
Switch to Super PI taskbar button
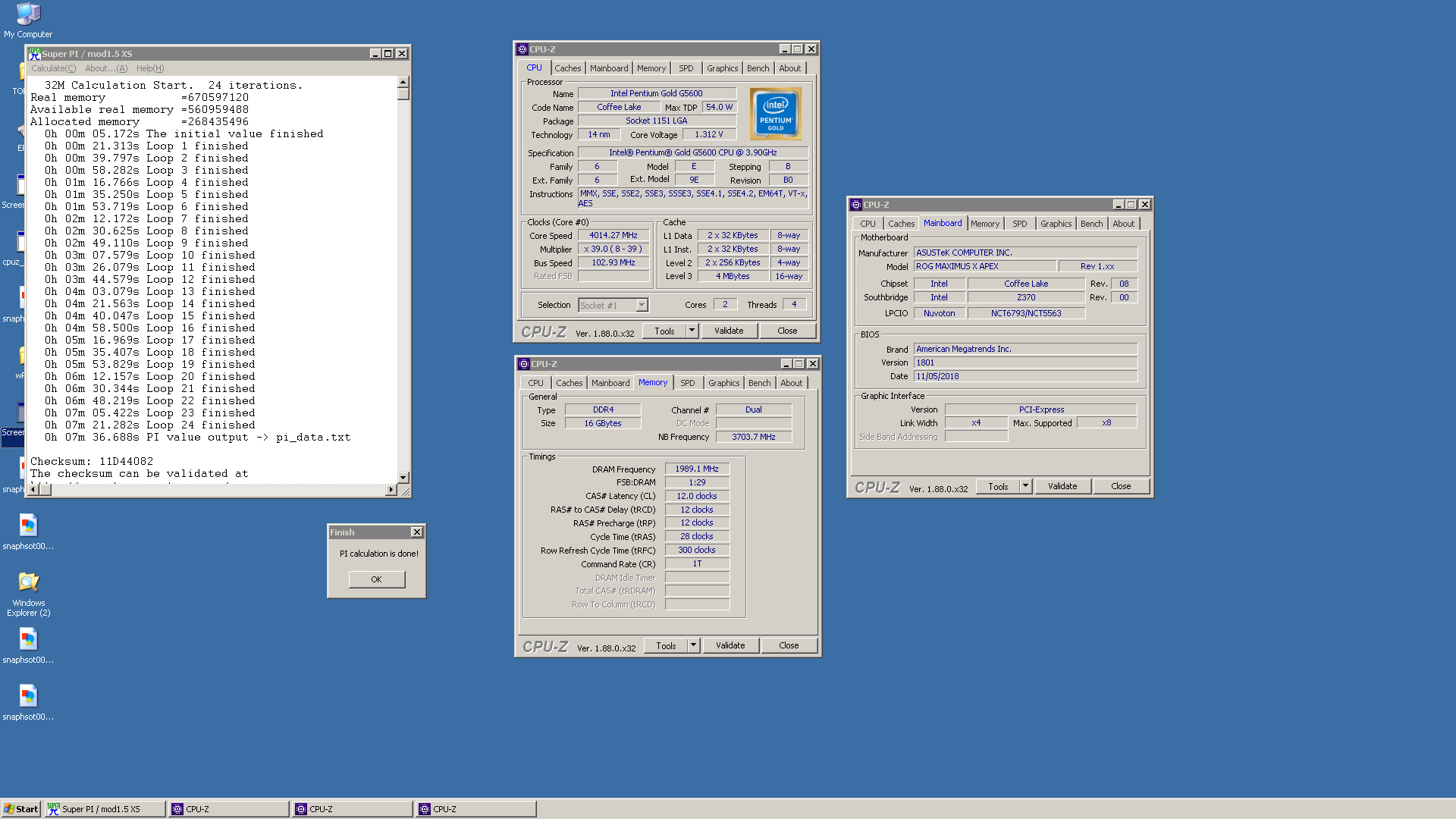(x=105, y=809)
